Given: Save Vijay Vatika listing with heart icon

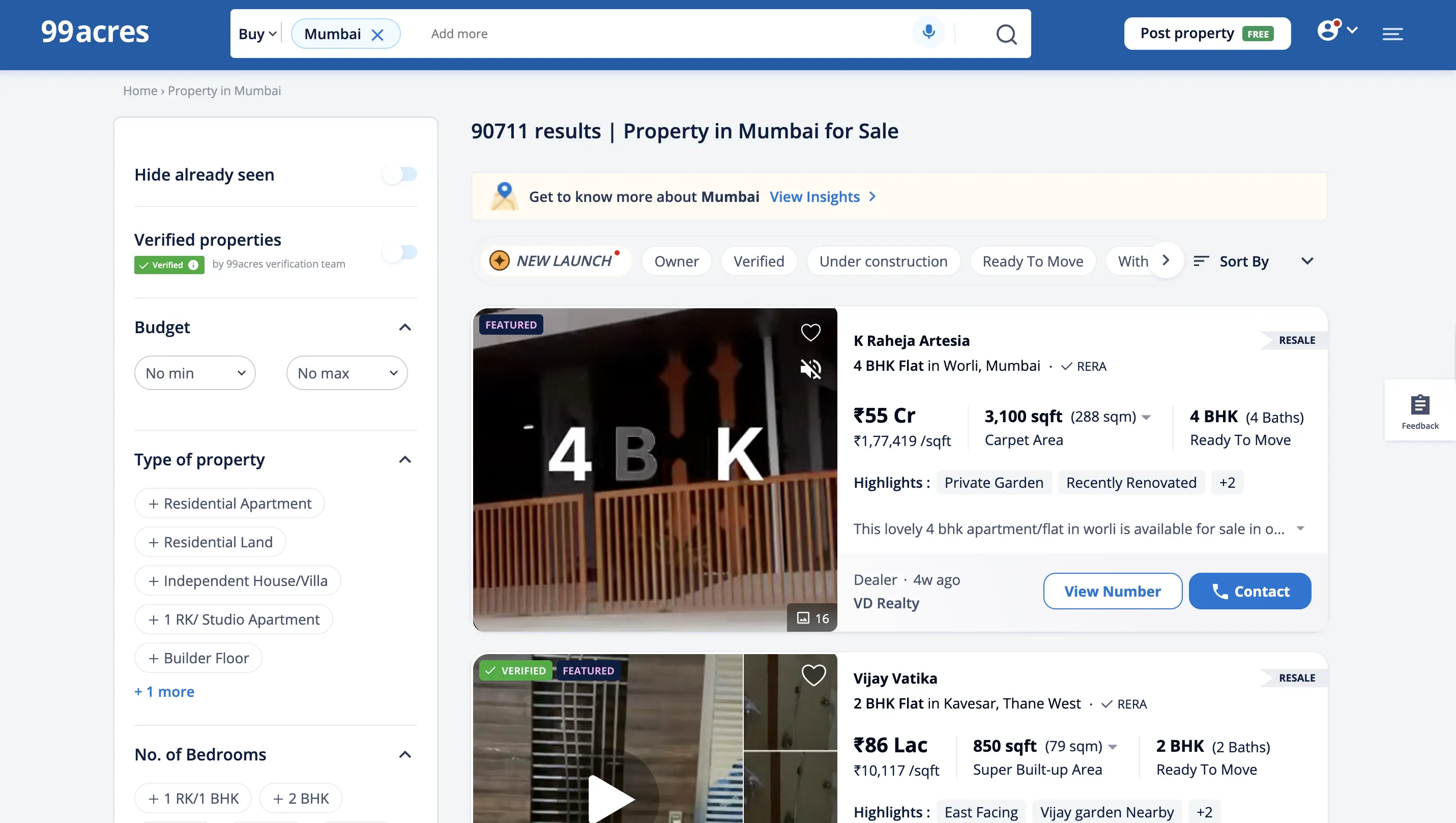Looking at the screenshot, I should (813, 675).
